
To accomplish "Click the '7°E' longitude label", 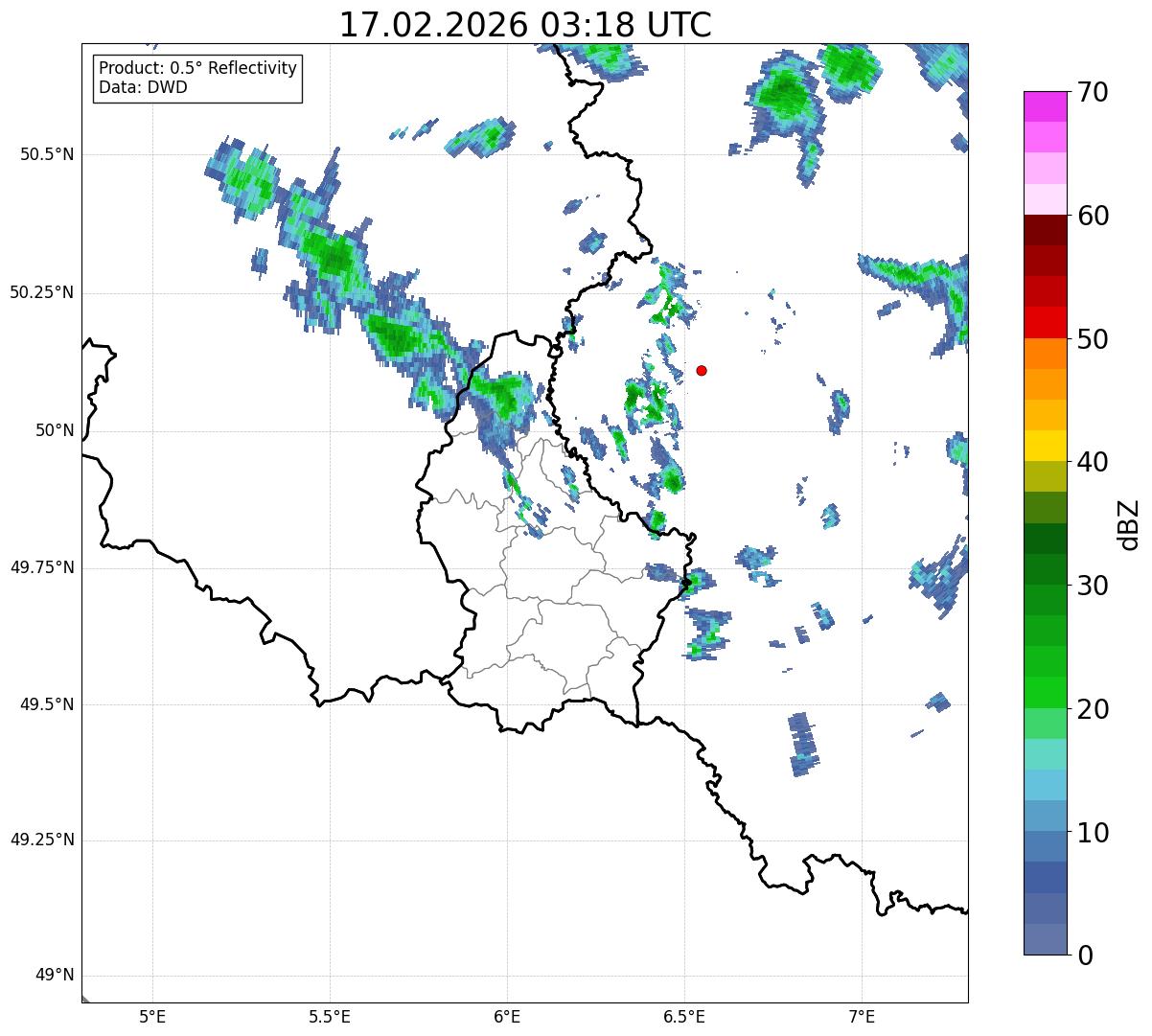I will click(862, 1016).
